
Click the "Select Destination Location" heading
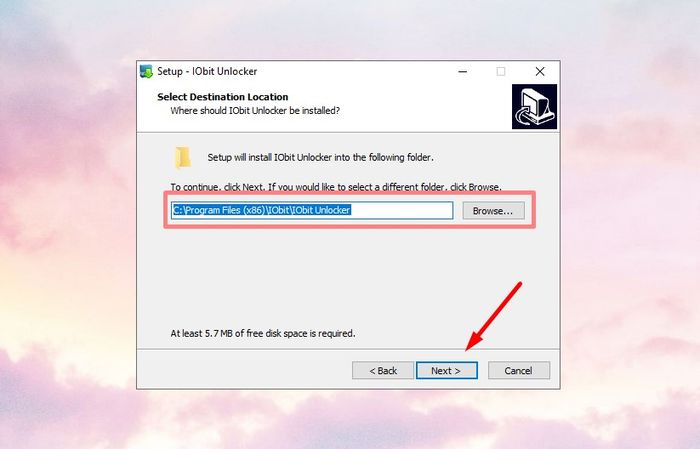223,97
